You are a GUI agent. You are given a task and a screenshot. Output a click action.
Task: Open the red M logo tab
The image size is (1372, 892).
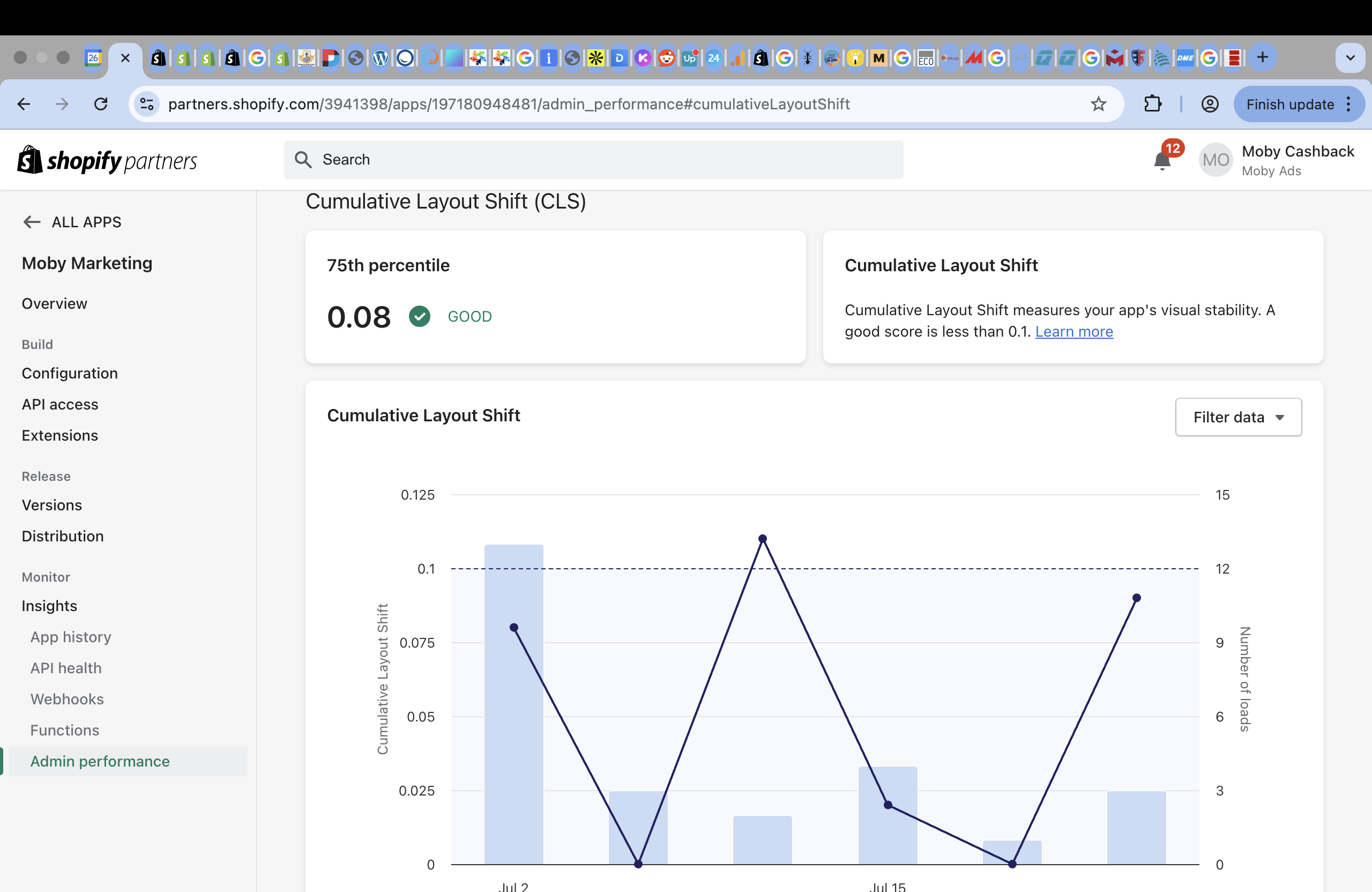coord(973,58)
